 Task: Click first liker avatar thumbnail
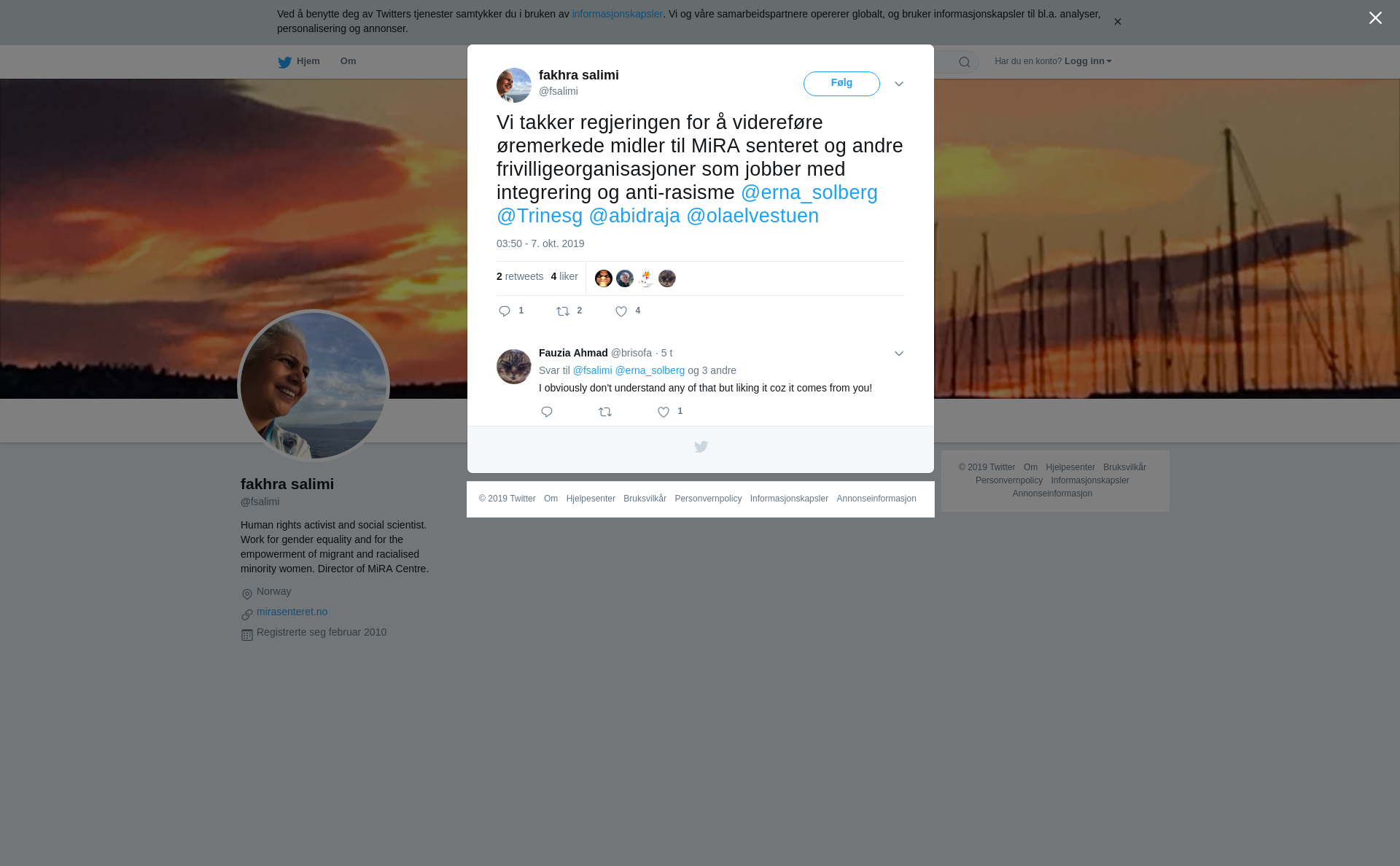604,278
